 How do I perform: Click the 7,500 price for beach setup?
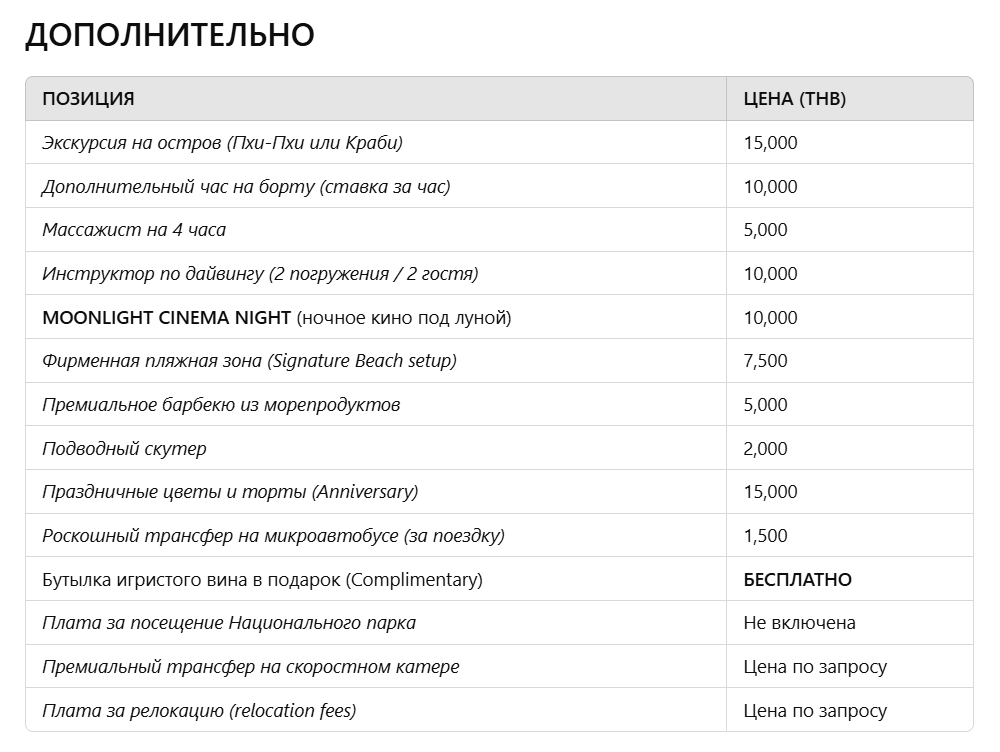[765, 361]
